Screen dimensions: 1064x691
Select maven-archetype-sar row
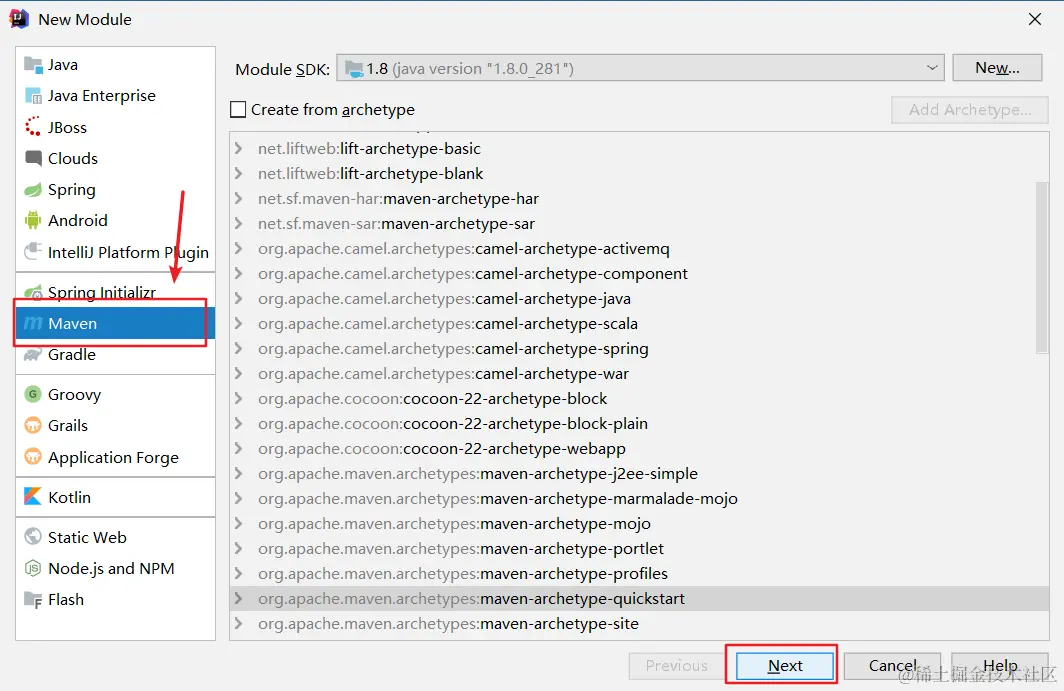639,223
